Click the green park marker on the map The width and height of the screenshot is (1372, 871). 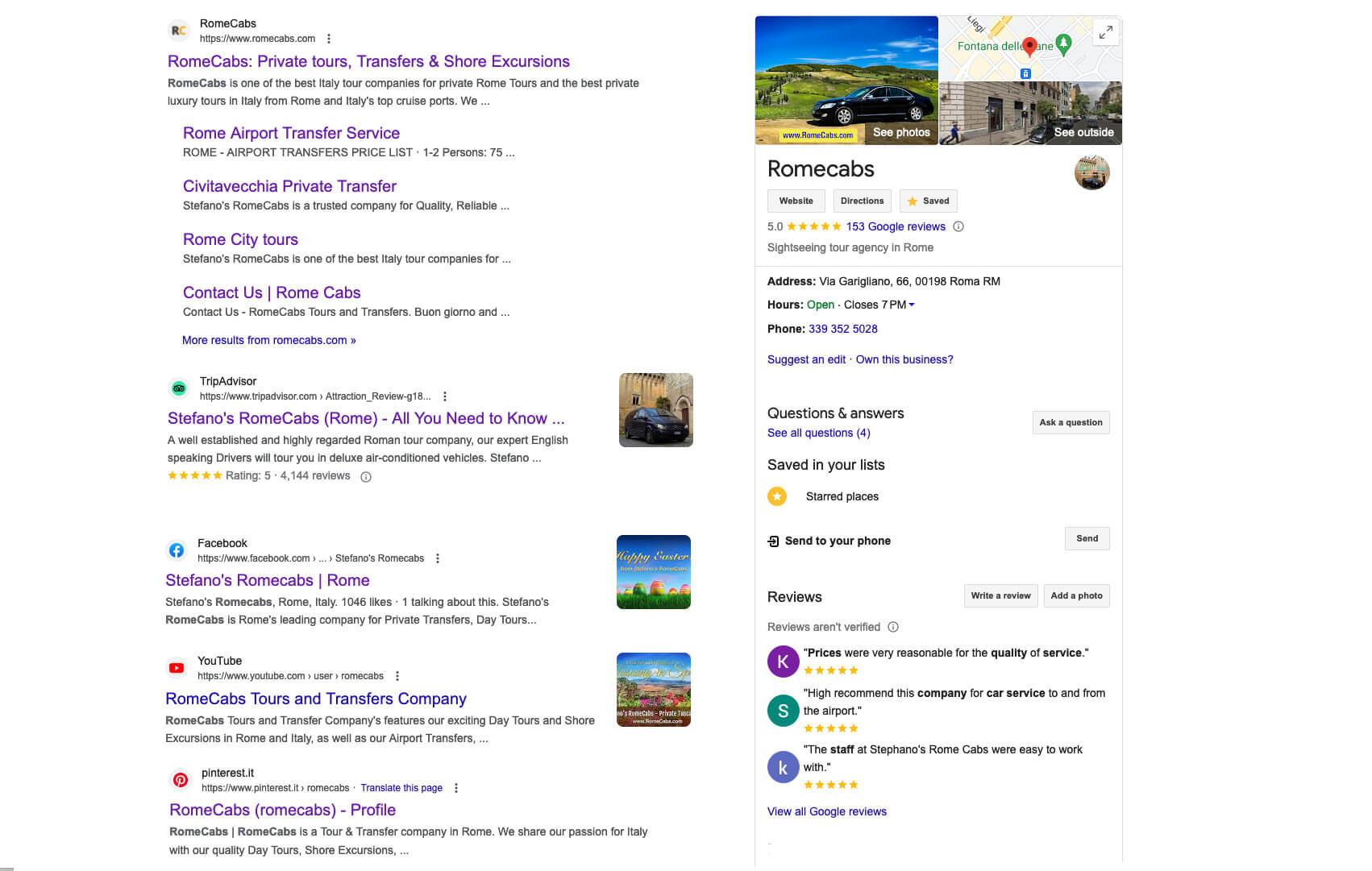pos(1063,44)
